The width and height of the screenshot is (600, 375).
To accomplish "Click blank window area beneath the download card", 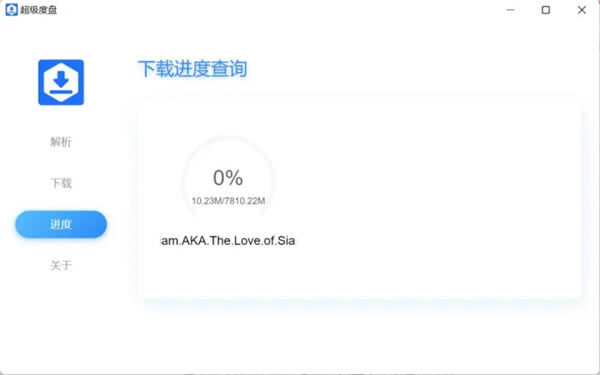I will pyautogui.click(x=360, y=337).
